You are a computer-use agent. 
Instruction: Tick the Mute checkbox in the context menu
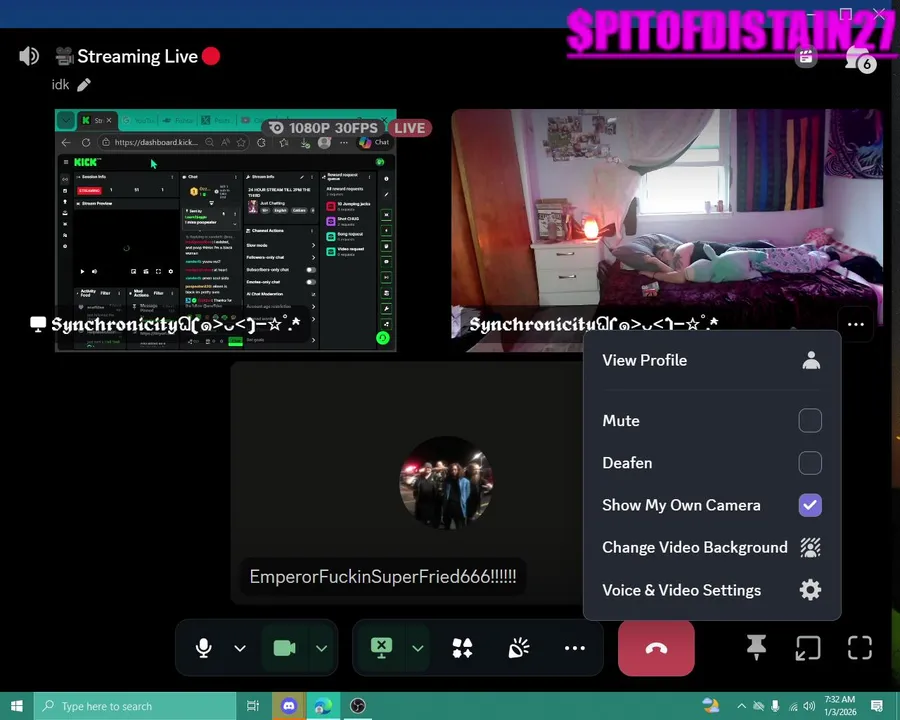tap(809, 420)
